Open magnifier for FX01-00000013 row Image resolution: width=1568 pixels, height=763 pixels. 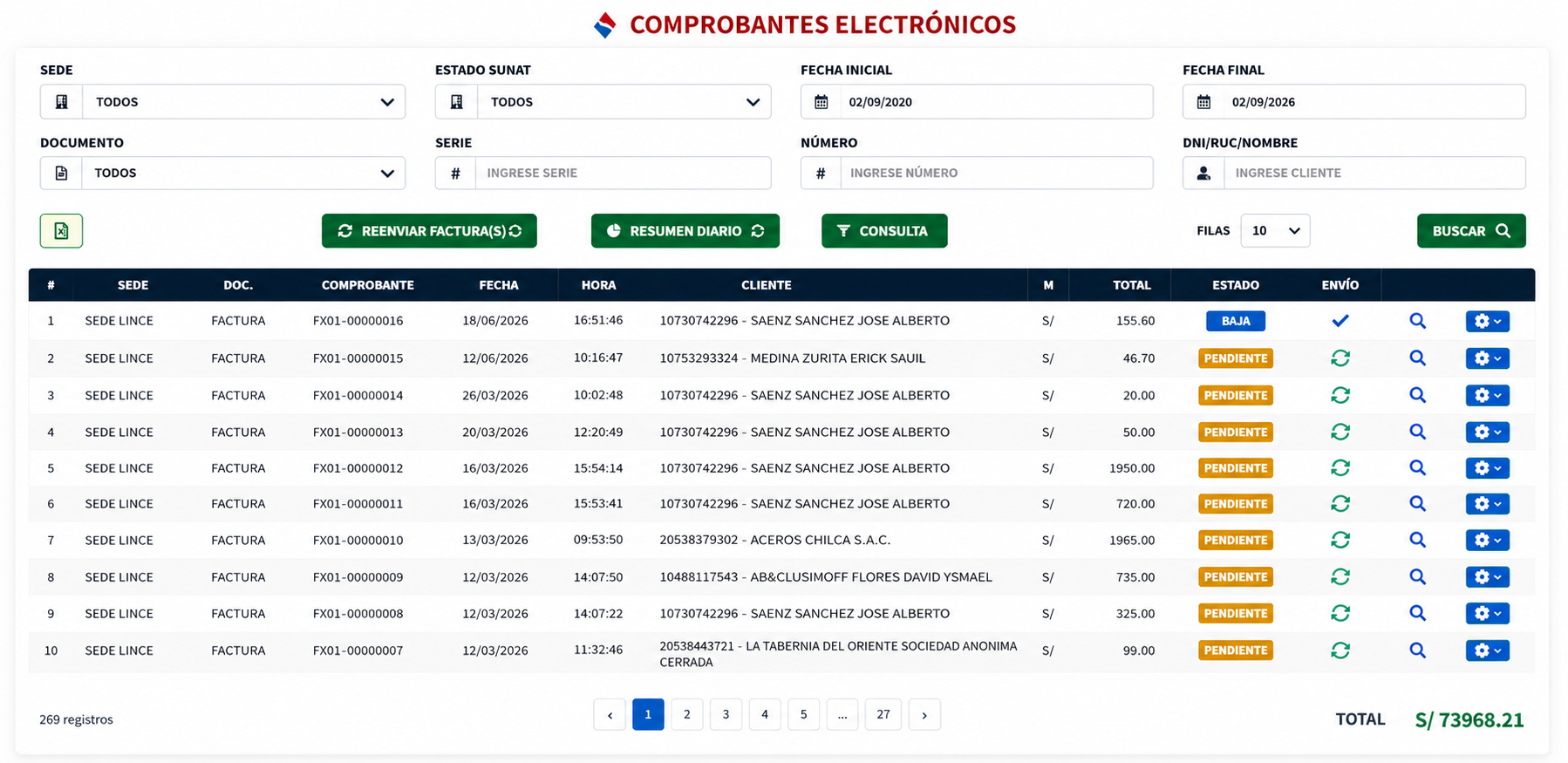[1418, 432]
